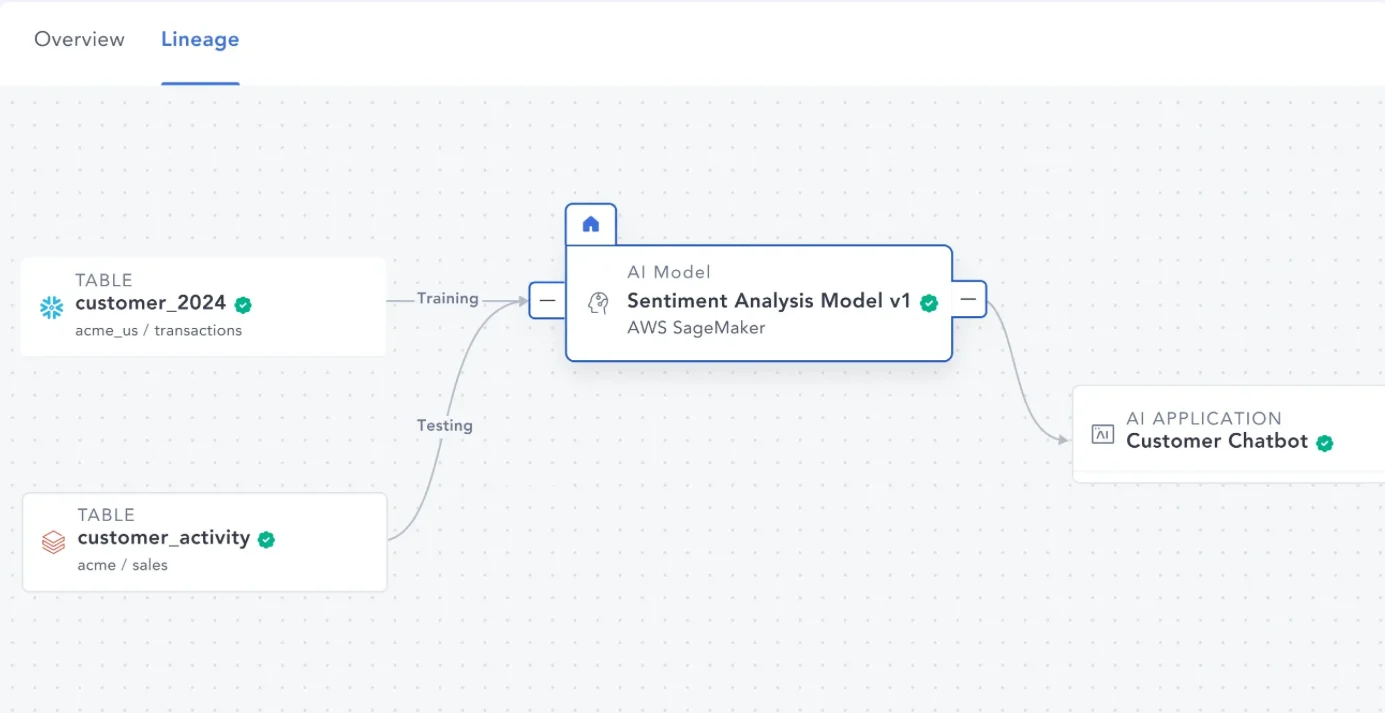Image resolution: width=1385 pixels, height=713 pixels.
Task: Click the AI icon on Customer Chatbot node
Action: point(1102,433)
